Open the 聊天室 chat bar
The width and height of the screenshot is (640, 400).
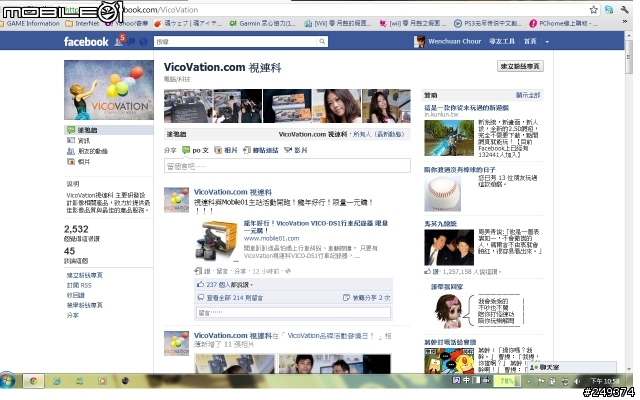point(571,367)
